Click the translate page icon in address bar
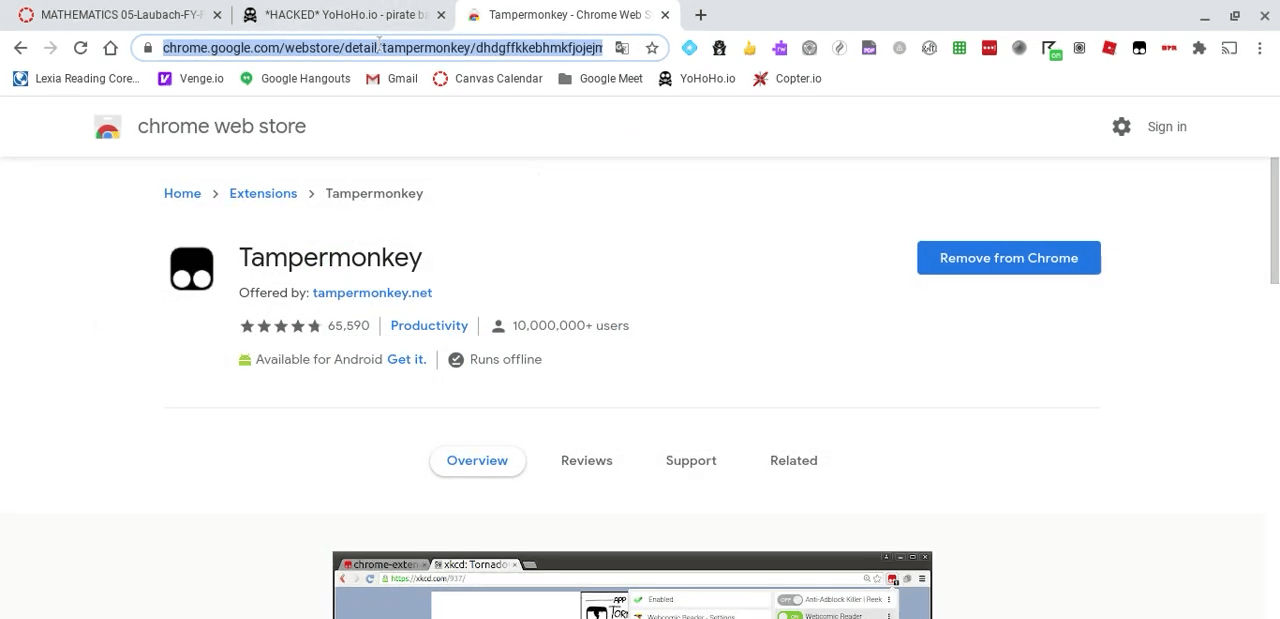The width and height of the screenshot is (1280, 619). coord(622,48)
